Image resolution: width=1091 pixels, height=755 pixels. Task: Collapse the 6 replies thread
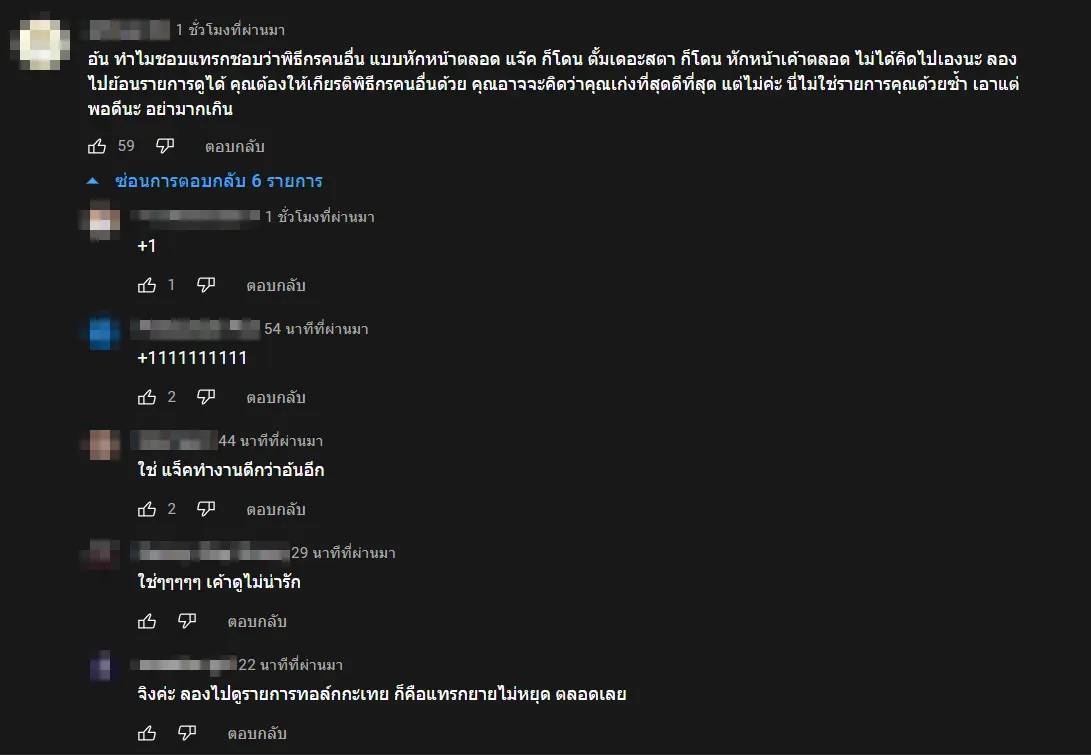click(218, 181)
